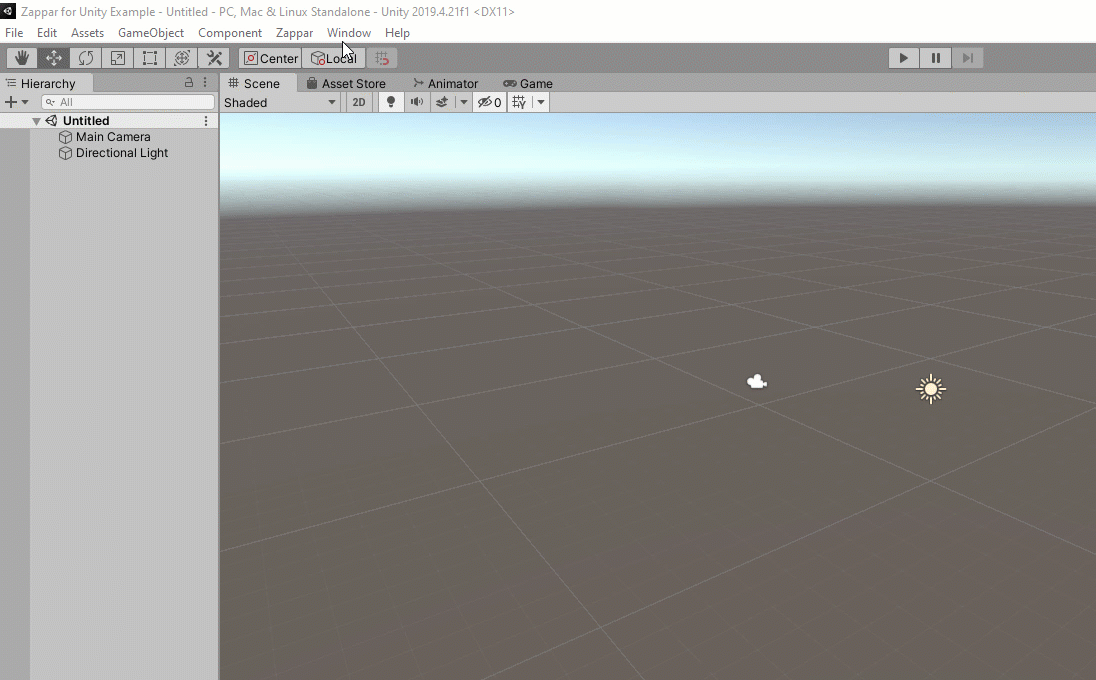The width and height of the screenshot is (1096, 680).
Task: Select Main Camera in Hierarchy
Action: coord(113,137)
